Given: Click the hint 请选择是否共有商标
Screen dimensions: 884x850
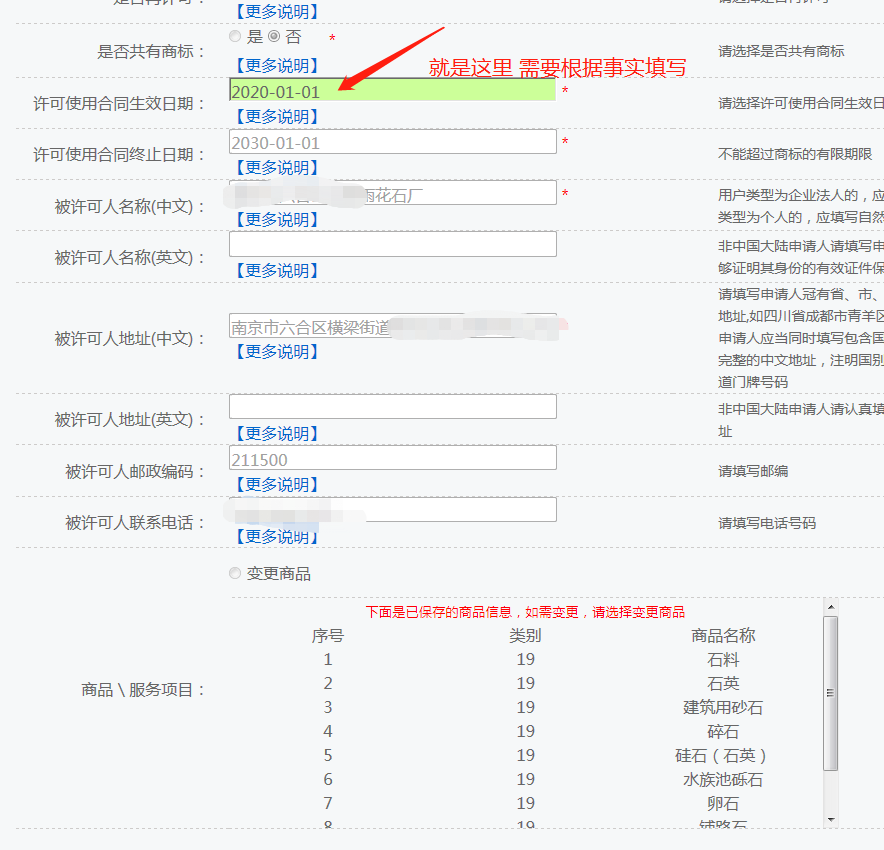Looking at the screenshot, I should coord(781,51).
